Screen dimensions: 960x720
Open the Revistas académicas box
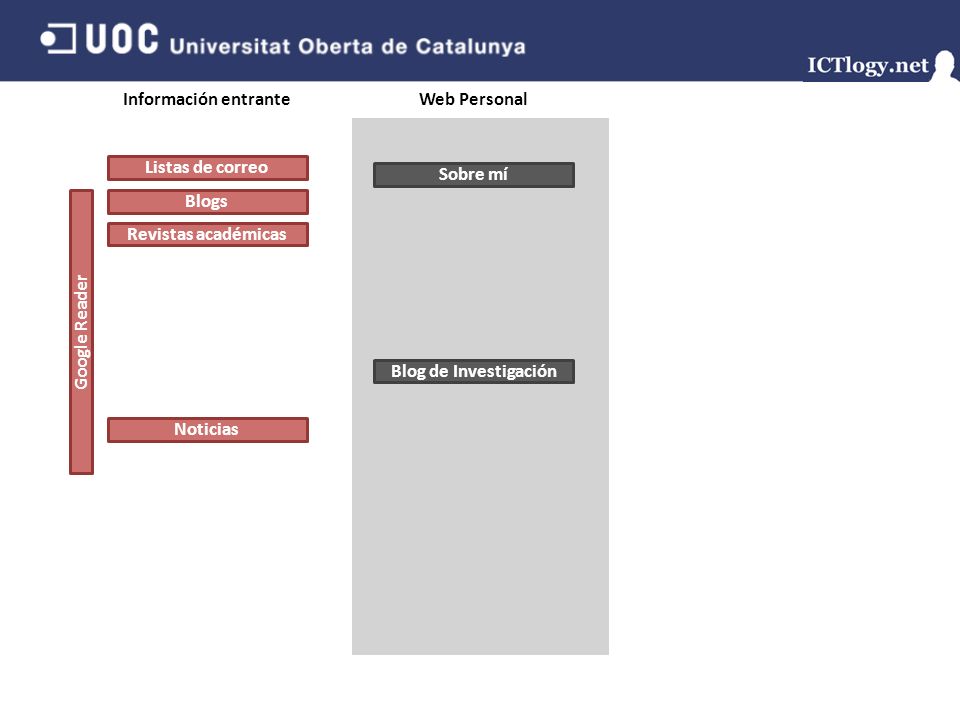(x=208, y=234)
